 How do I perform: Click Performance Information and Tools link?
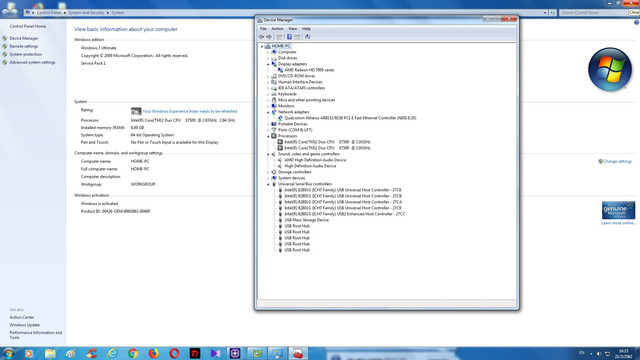coord(36,335)
